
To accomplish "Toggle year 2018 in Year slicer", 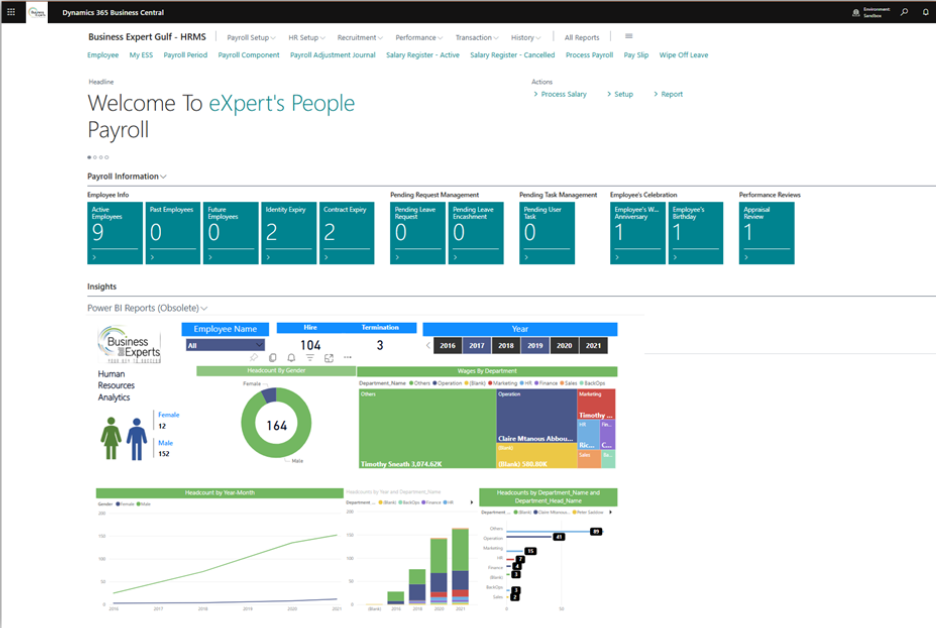I will coord(506,346).
